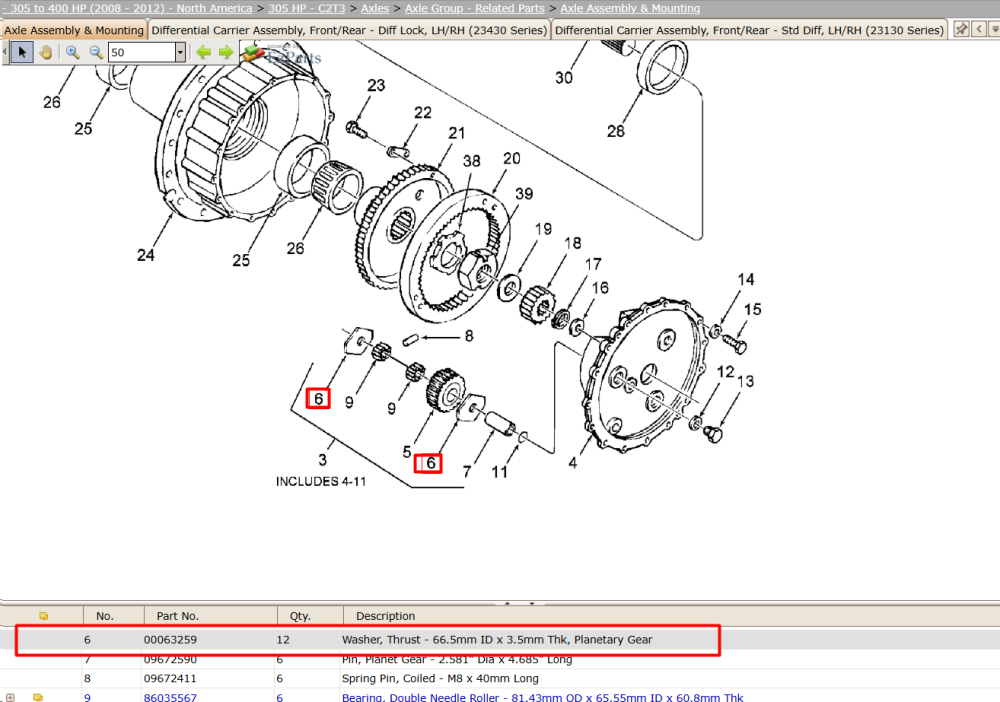Click callout number 19 in diagram

tap(543, 228)
